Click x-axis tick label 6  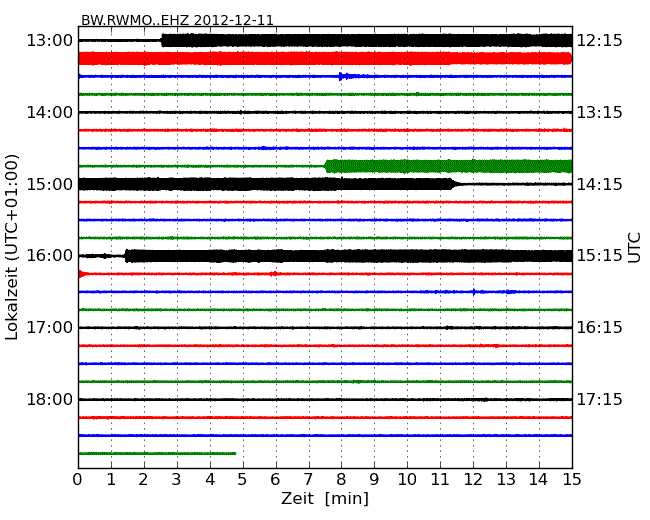click(275, 480)
